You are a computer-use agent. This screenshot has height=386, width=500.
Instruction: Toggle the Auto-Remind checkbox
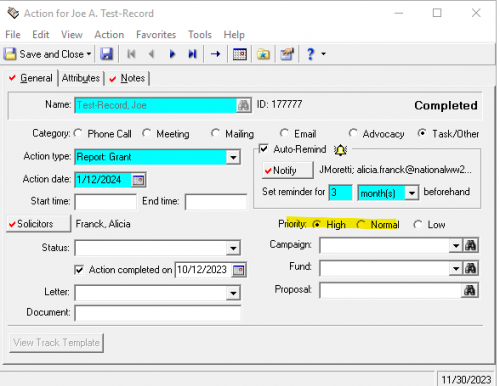[264, 149]
